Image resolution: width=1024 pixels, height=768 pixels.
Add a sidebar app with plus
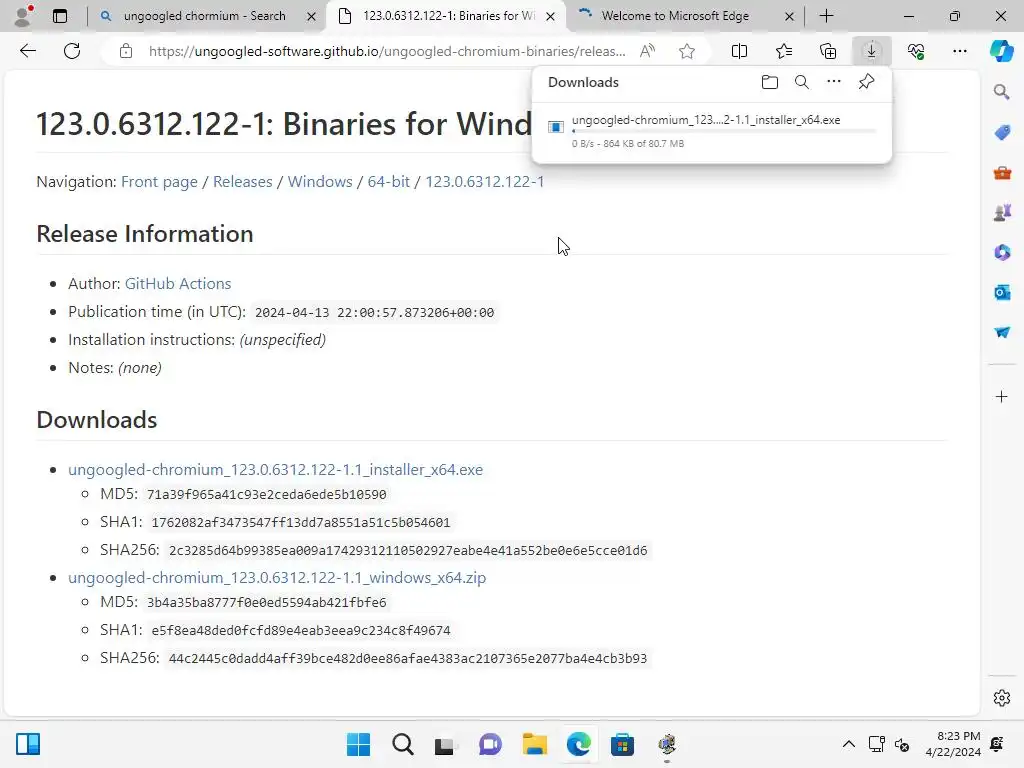tap(1002, 396)
